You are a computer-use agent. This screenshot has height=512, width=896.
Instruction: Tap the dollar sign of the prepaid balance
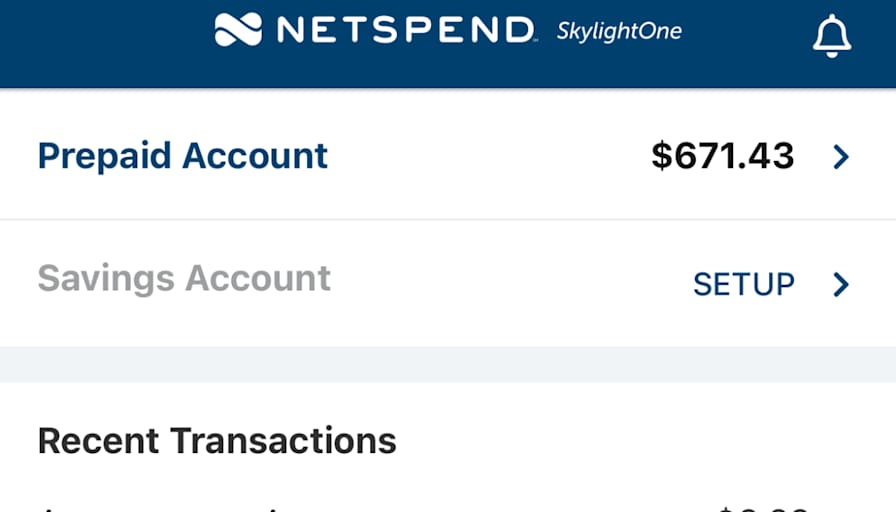662,155
